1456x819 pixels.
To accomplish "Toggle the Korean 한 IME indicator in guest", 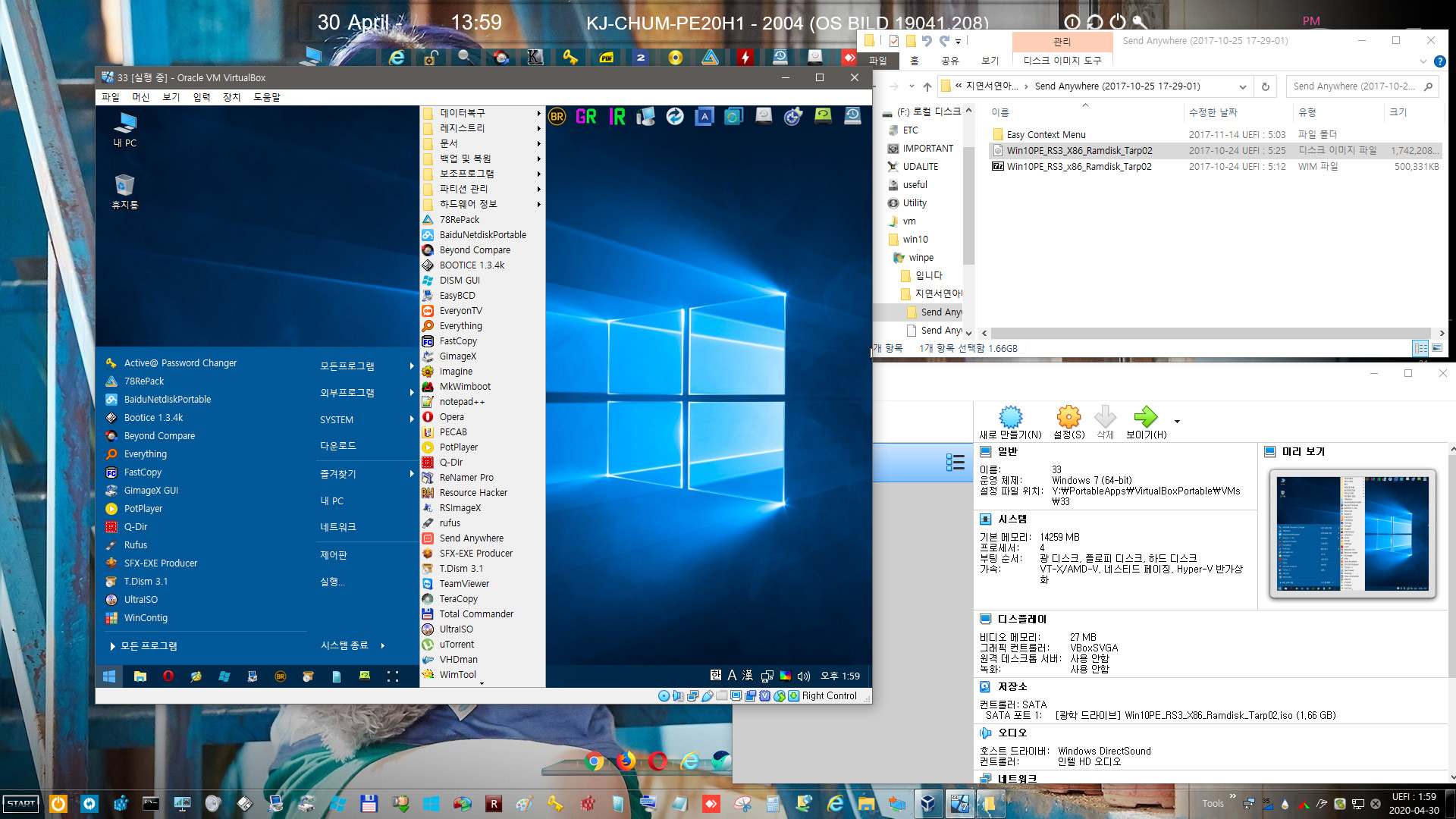I will pos(715,676).
